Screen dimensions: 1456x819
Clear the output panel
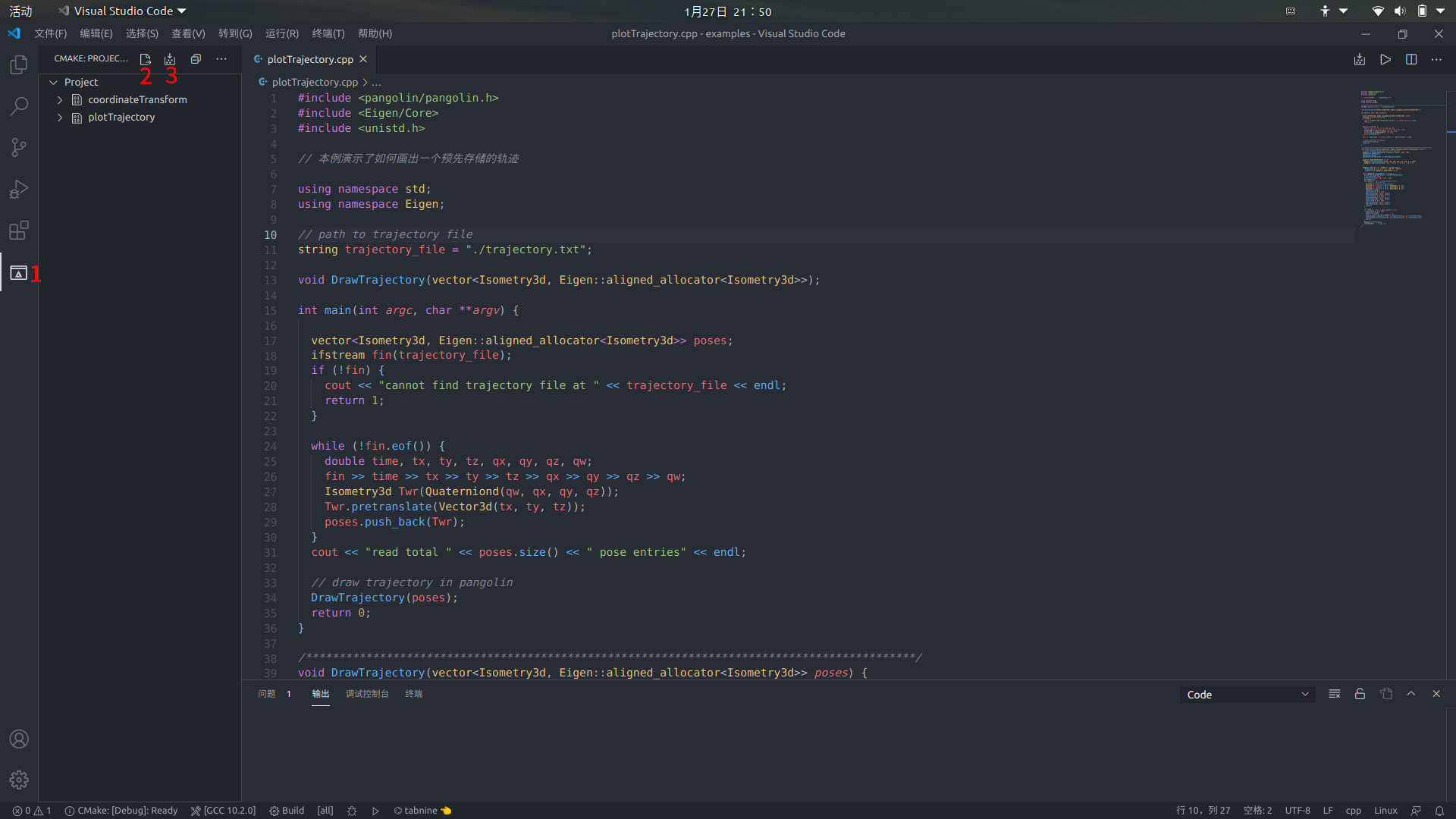(1335, 694)
